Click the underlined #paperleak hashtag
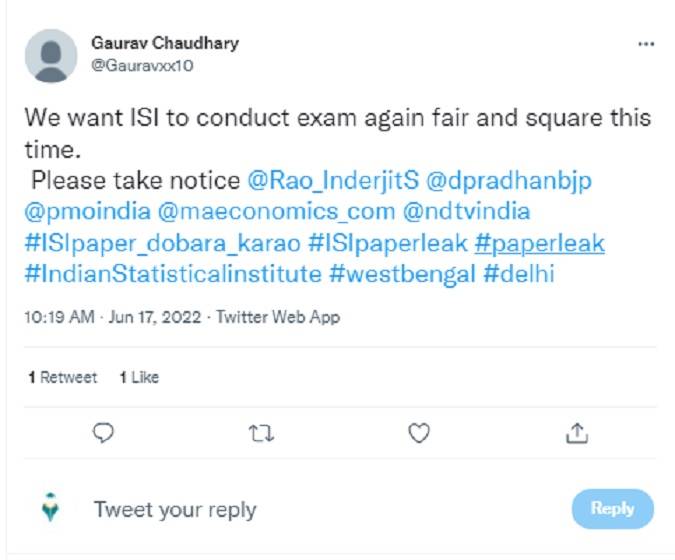This screenshot has width=675, height=560. tap(540, 243)
